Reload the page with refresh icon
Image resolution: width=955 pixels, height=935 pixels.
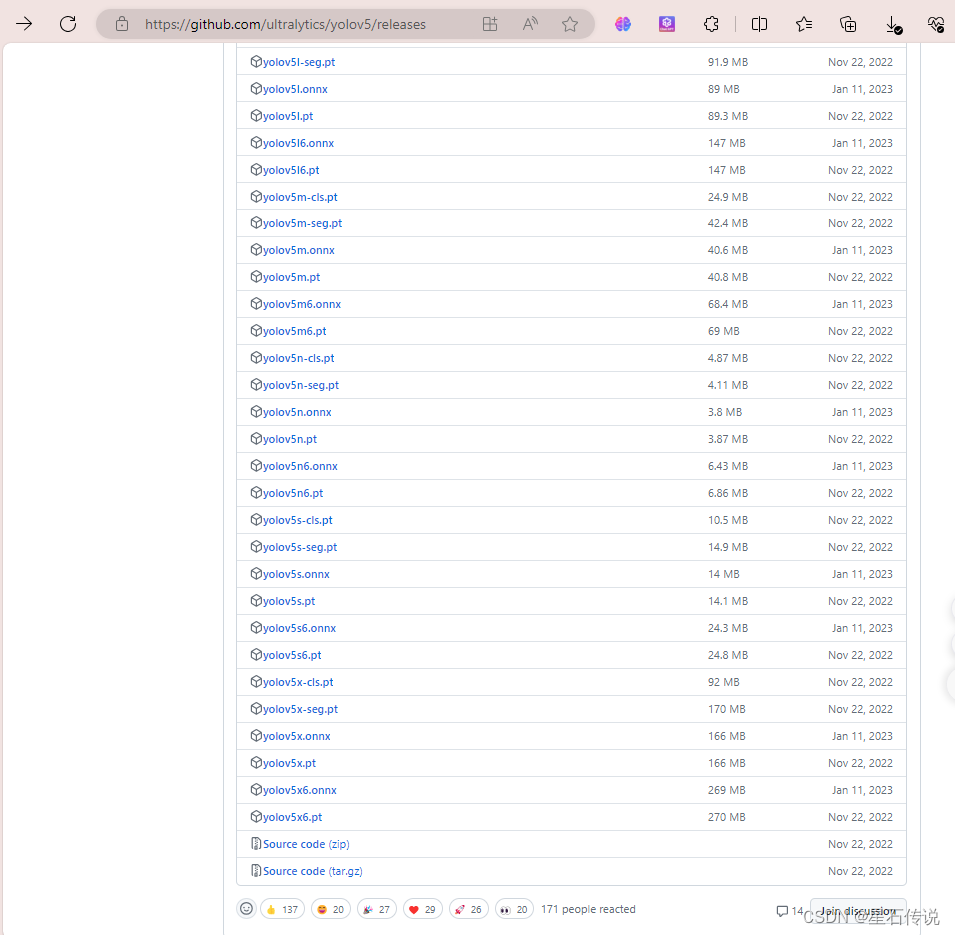[68, 24]
